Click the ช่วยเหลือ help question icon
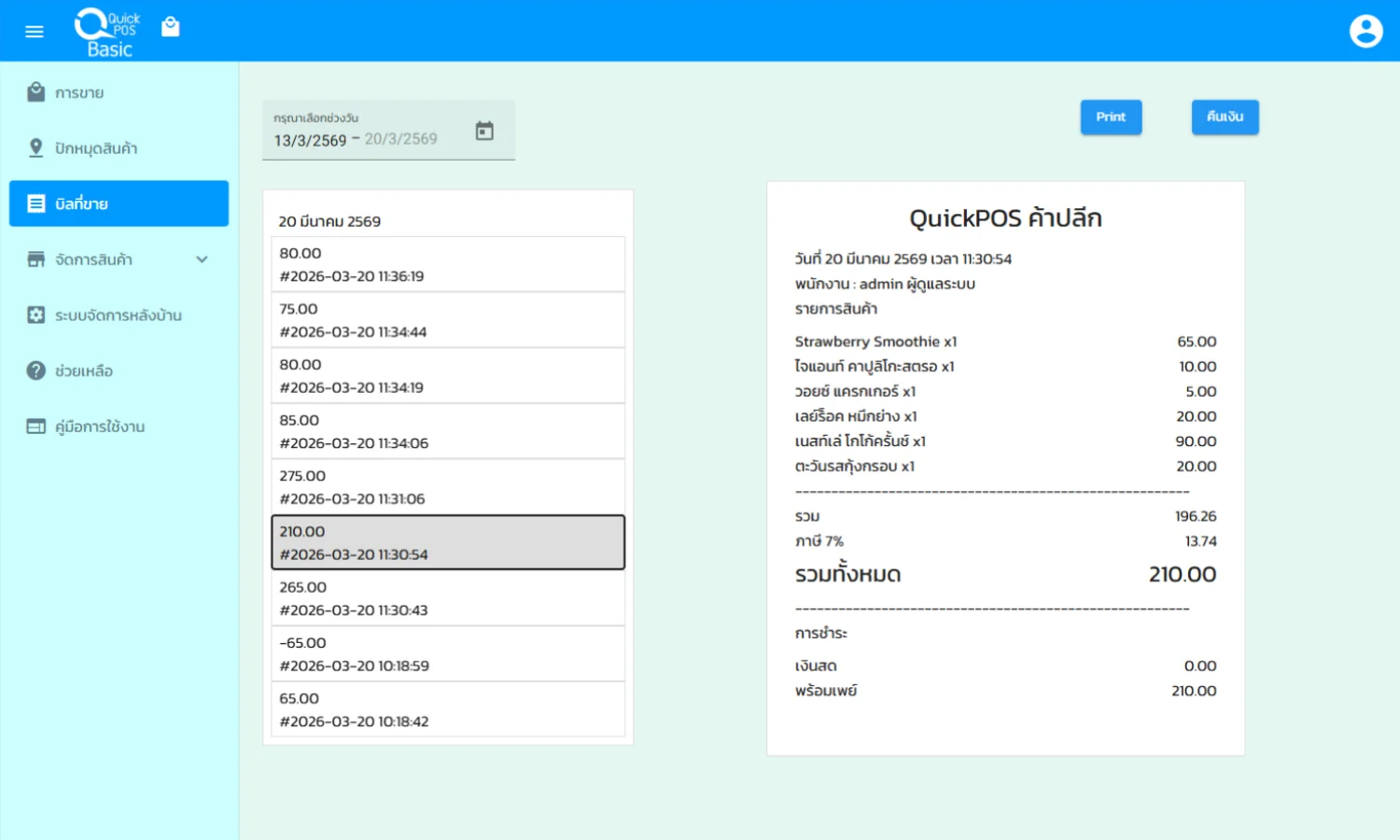Screen dimensions: 1400x840 (36, 371)
